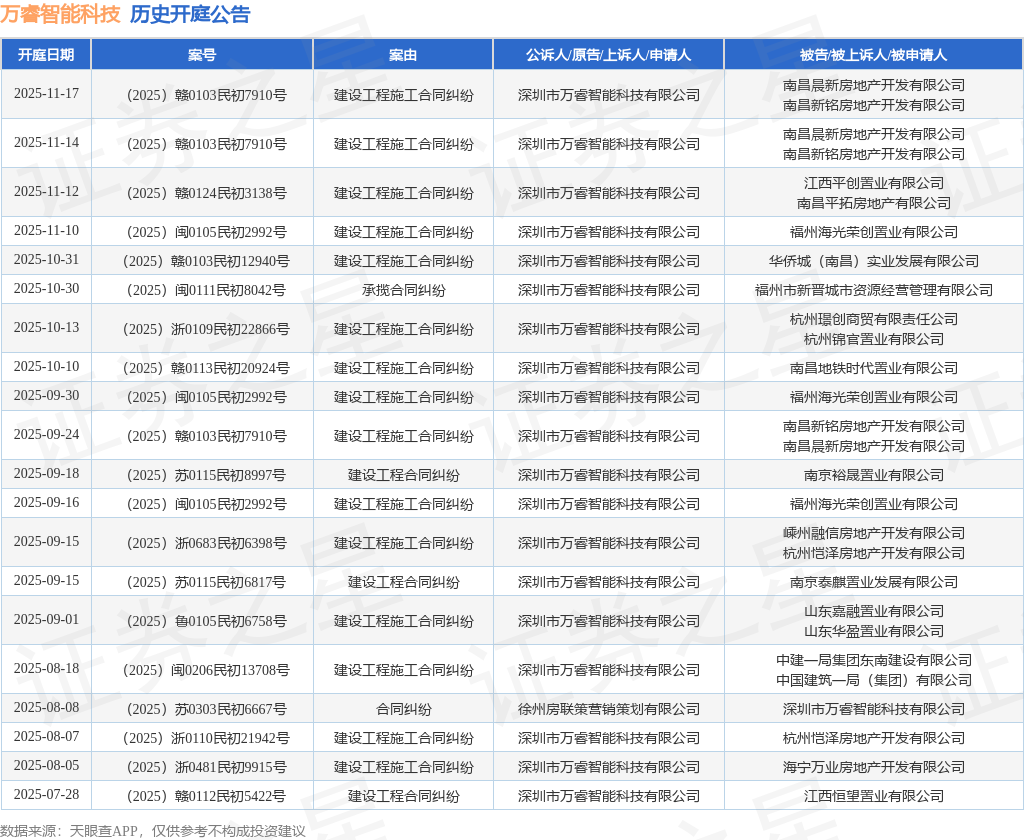Click defendant 中建一局集团东南建设有限公司
Image resolution: width=1024 pixels, height=840 pixels.
pyautogui.click(x=874, y=660)
